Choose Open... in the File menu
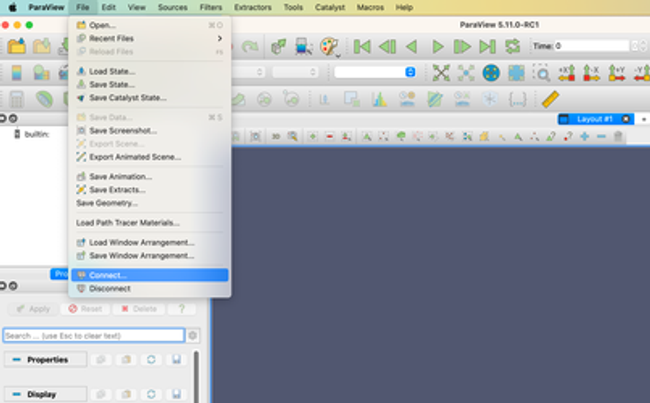The width and height of the screenshot is (650, 403). point(149,25)
